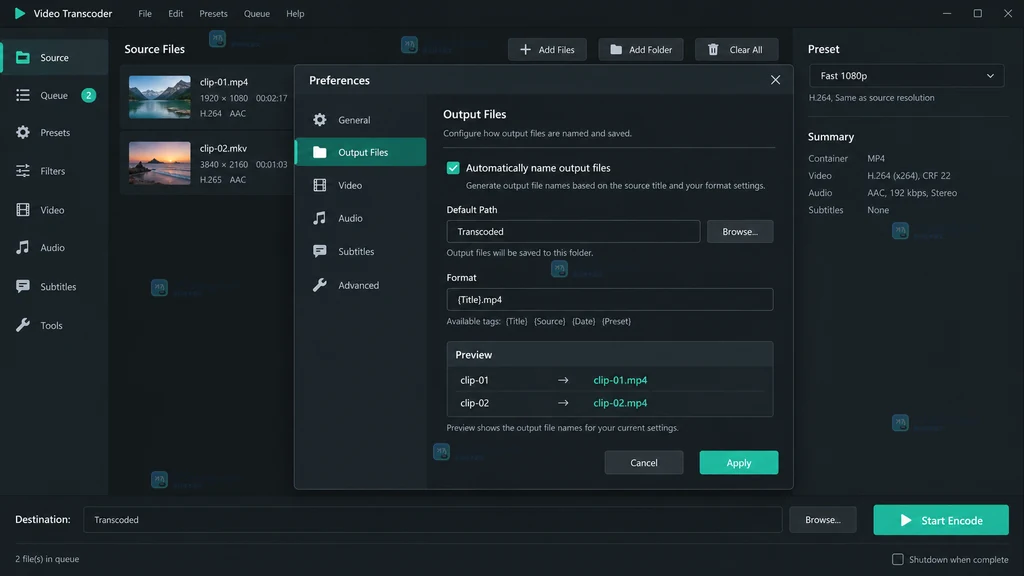Click the Clear All trash icon

point(713,50)
